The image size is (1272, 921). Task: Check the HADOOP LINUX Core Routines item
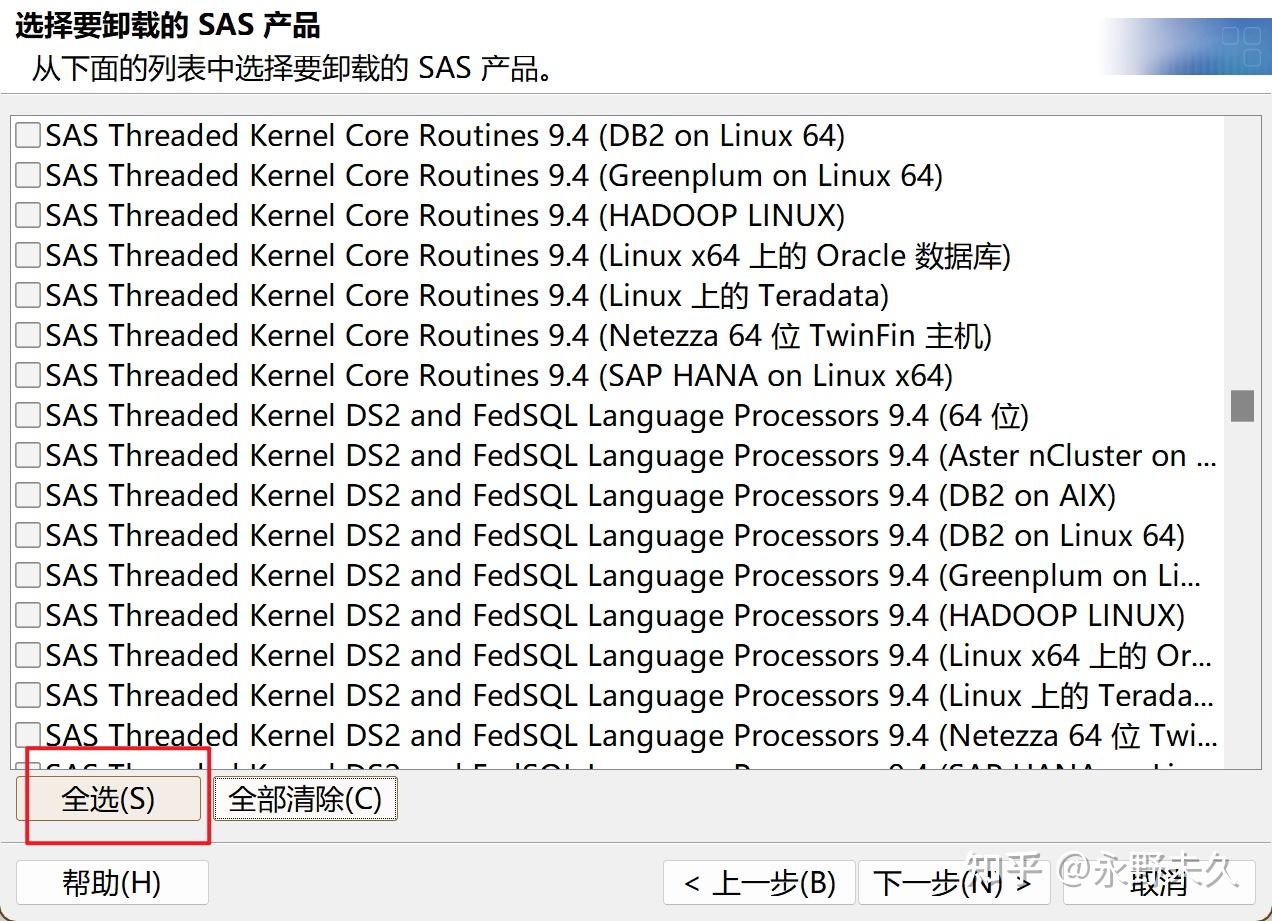[x=27, y=215]
